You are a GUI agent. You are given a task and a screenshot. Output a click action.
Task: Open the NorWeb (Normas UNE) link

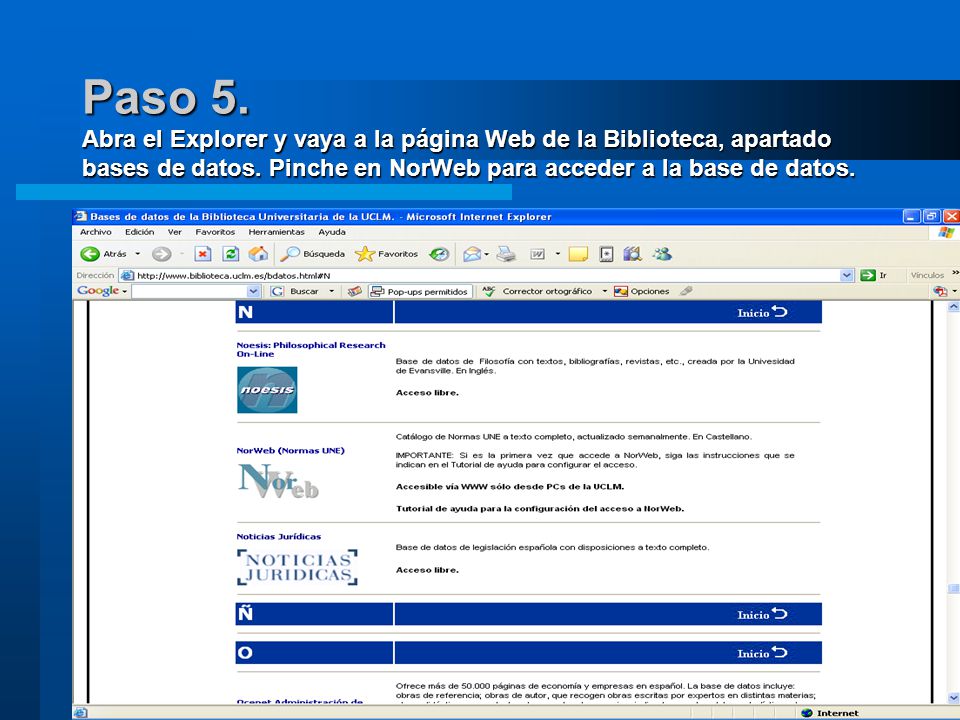pos(290,451)
